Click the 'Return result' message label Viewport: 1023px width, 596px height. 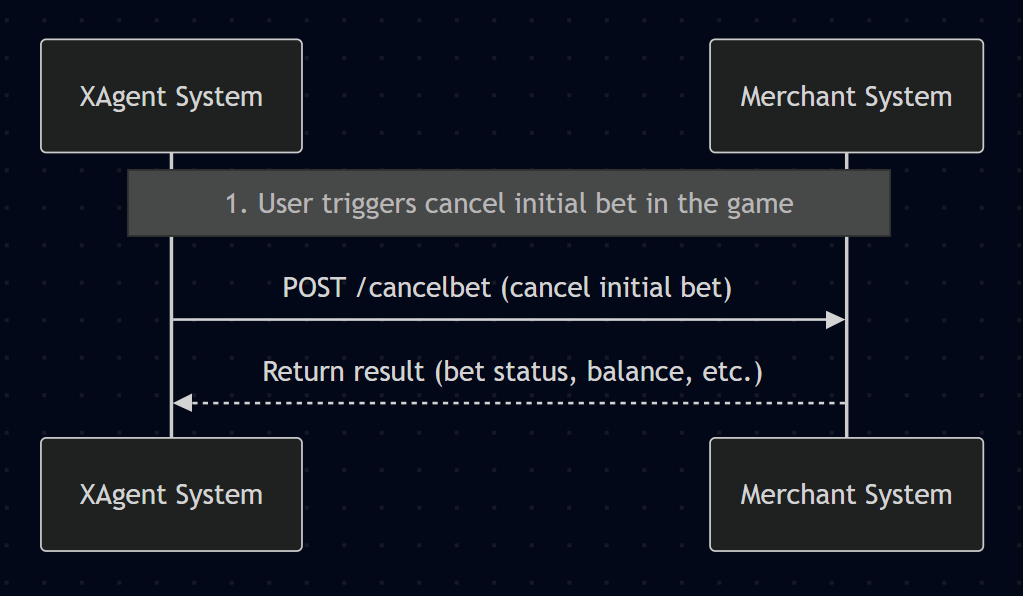pos(512,372)
